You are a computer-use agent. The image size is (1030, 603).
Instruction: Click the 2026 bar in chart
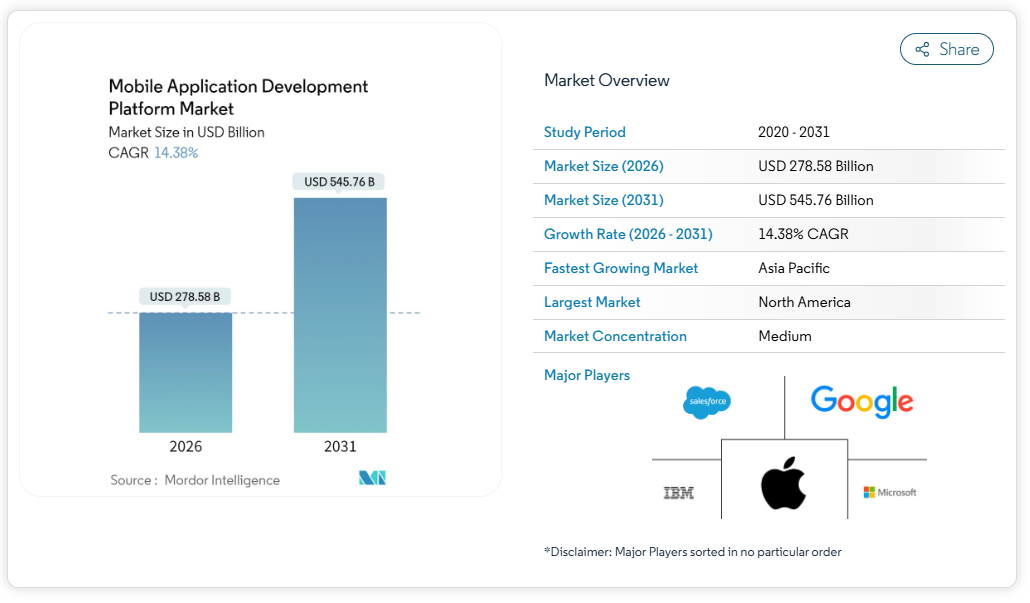tap(185, 372)
